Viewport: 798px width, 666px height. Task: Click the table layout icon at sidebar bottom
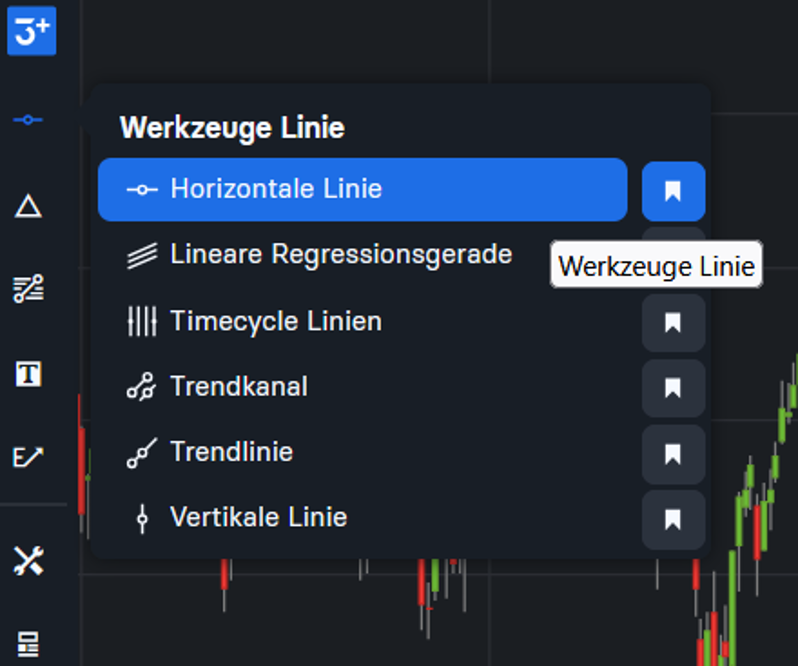point(28,644)
